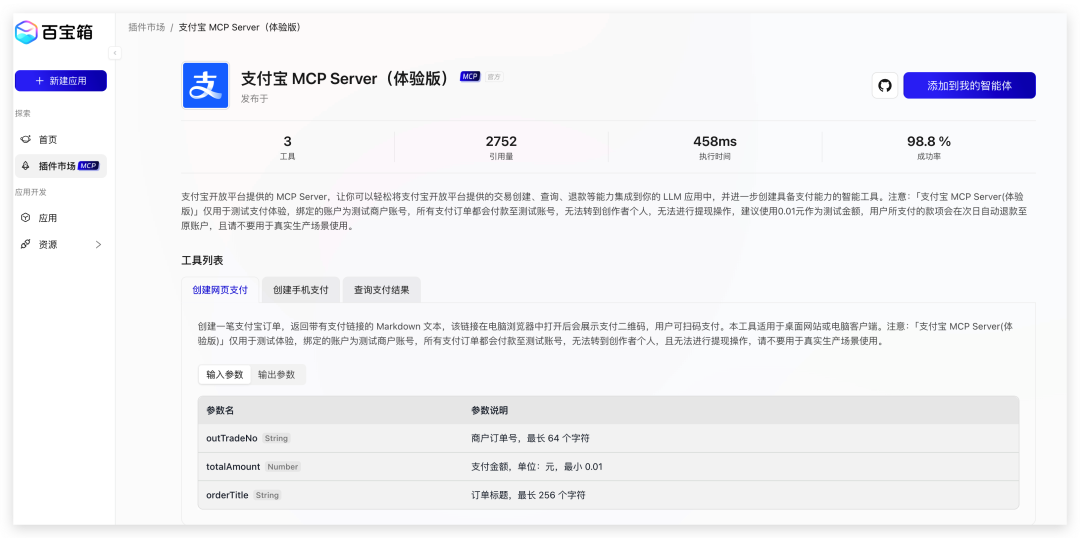1080x538 pixels.
Task: Click the 参数说明 column header
Action: pos(490,411)
